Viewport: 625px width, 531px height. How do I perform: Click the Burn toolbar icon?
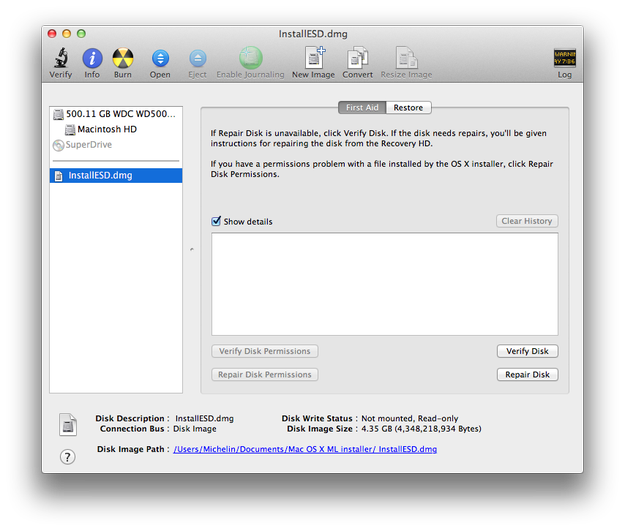(x=123, y=59)
